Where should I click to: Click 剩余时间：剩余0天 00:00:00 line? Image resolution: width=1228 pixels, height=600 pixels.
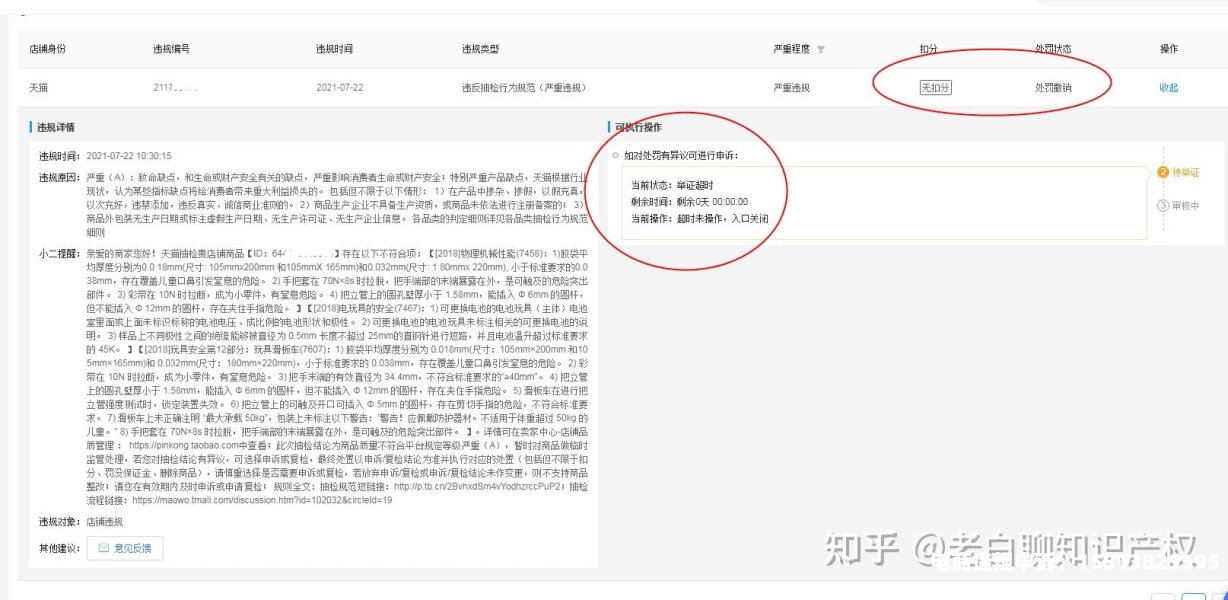click(x=689, y=201)
